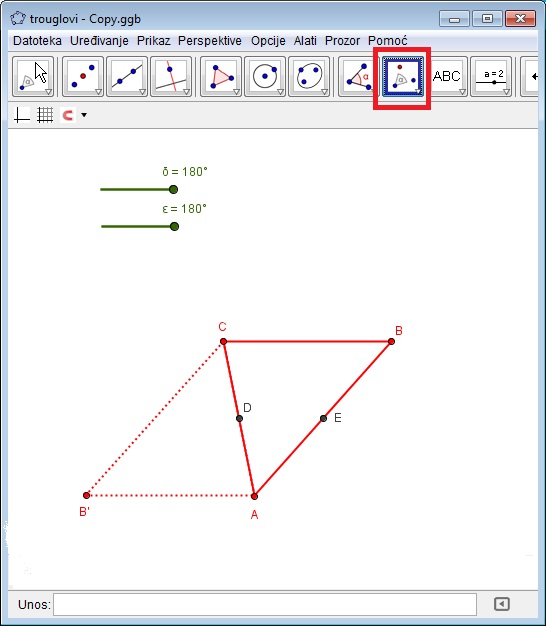
Task: Select the a=2 Slider tool
Action: (491, 77)
